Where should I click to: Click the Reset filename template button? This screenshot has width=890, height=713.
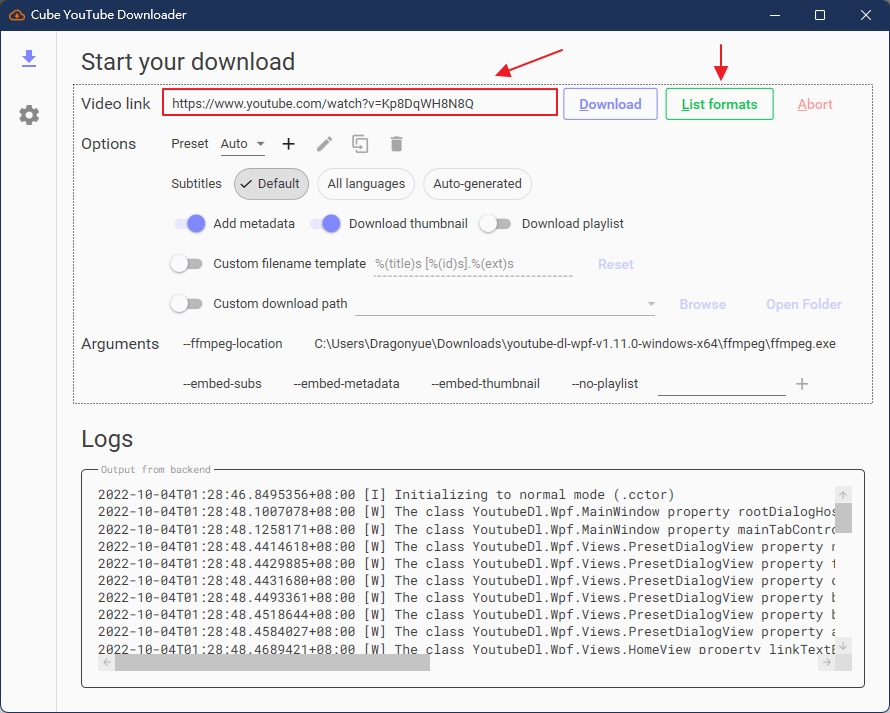(x=616, y=265)
